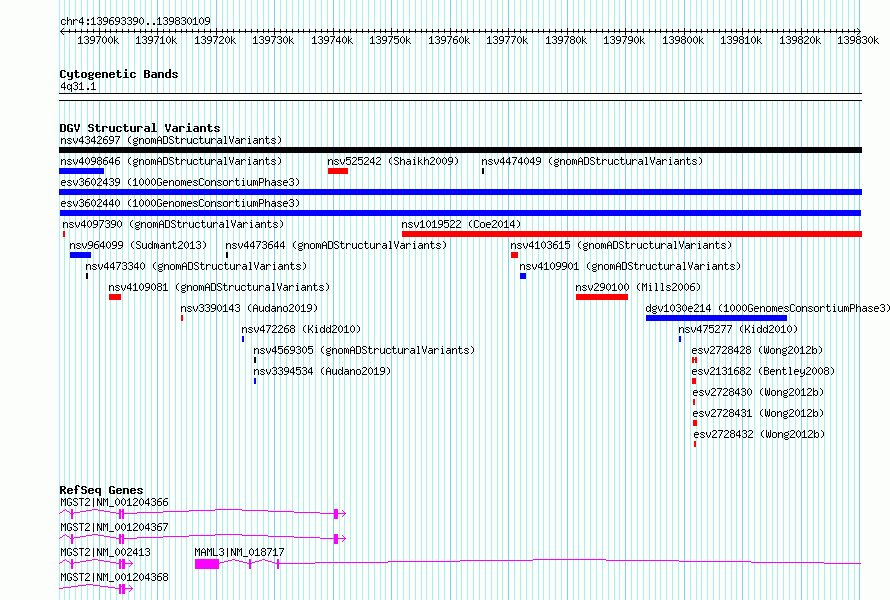Open esv2728432 (Wong2012b) label
Image resolution: width=890 pixels, height=600 pixels.
pos(759,434)
